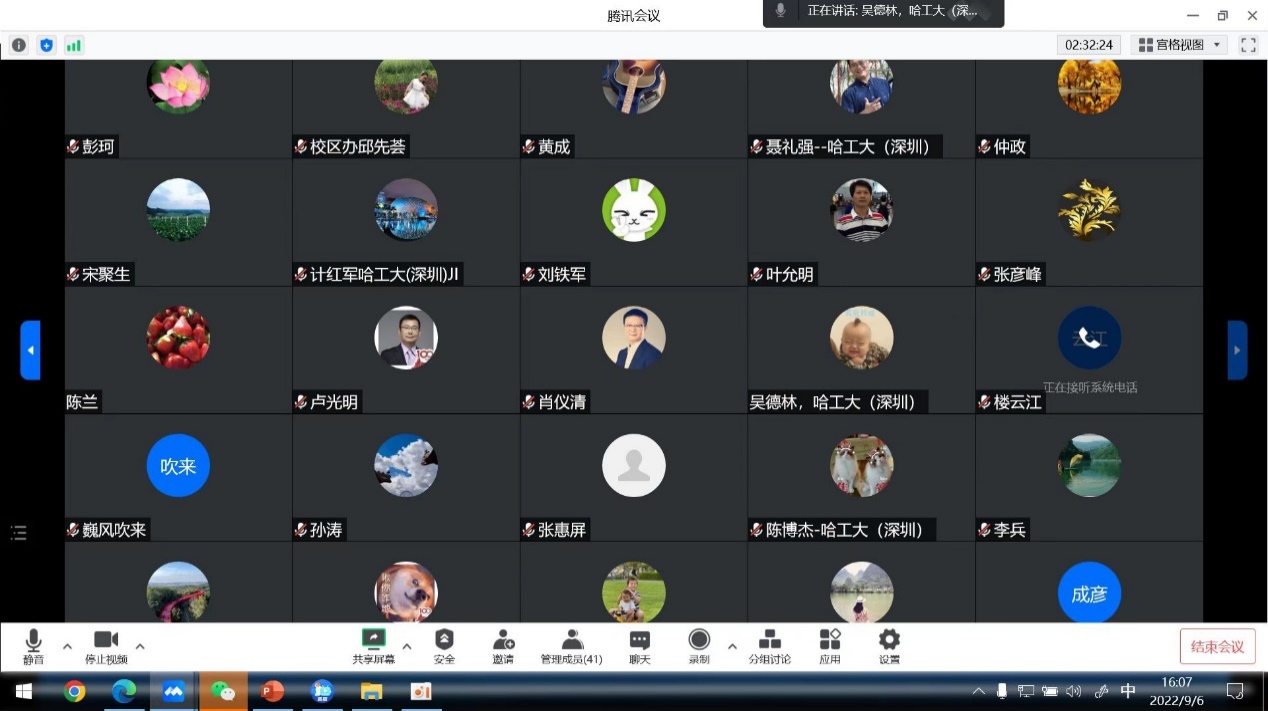Open 分组讨论 breakout rooms
Viewport: 1268px width, 711px height.
pos(769,641)
